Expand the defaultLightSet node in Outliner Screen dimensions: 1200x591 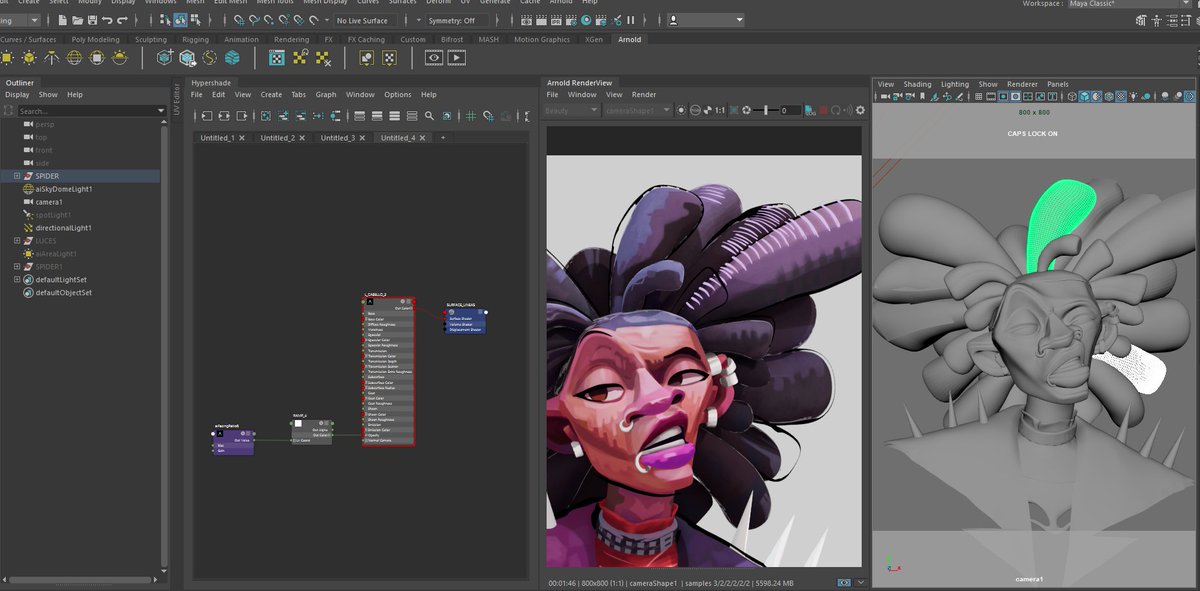pyautogui.click(x=17, y=280)
